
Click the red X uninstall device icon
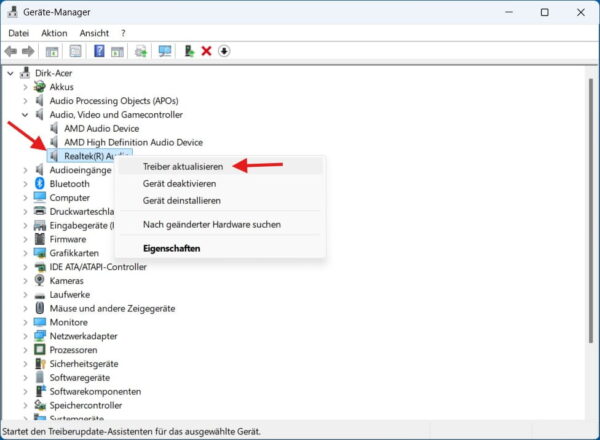tap(206, 51)
